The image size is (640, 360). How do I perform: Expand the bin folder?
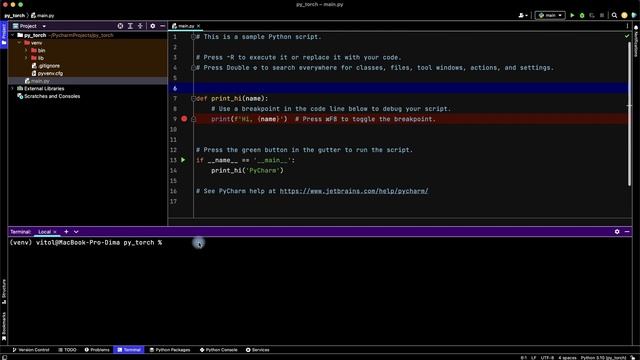click(x=27, y=51)
